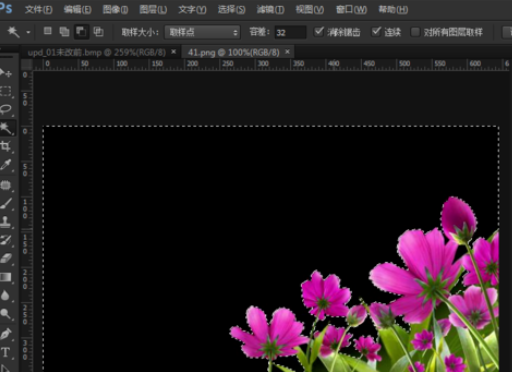The width and height of the screenshot is (512, 372).
Task: Switch to the upd_01未改前.bmp document tab
Action: 97,52
